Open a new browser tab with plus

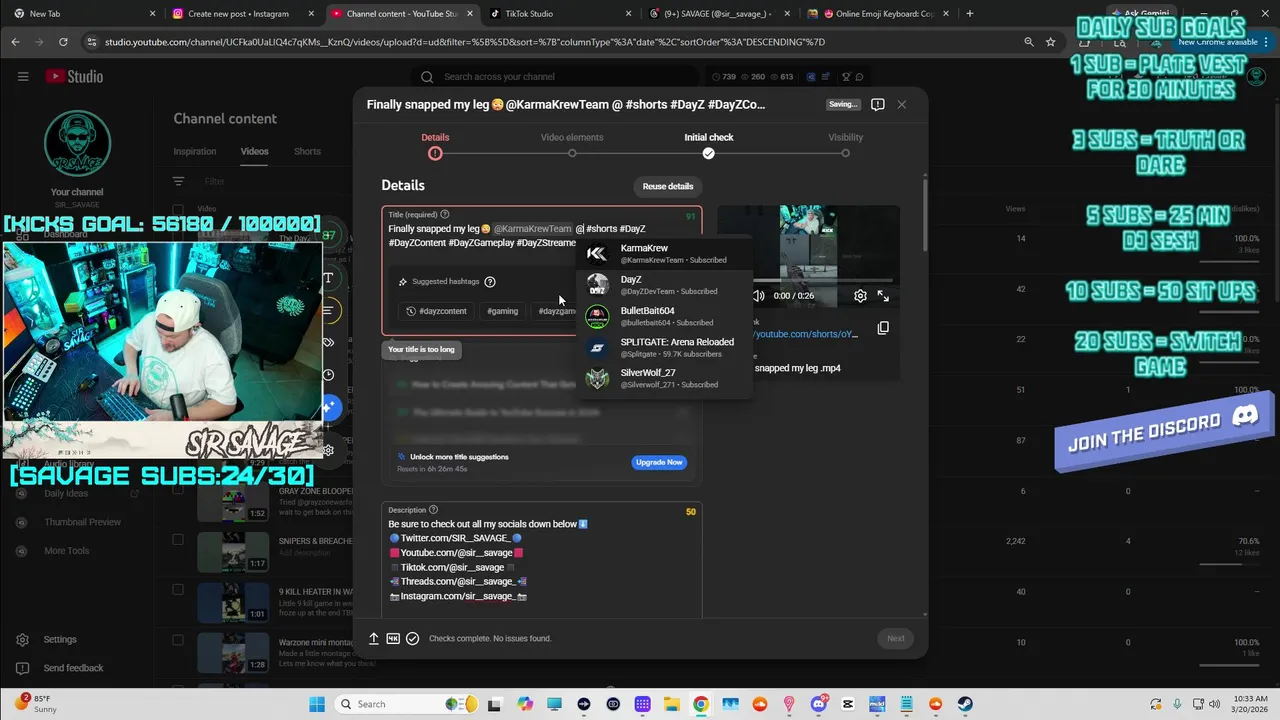(969, 14)
